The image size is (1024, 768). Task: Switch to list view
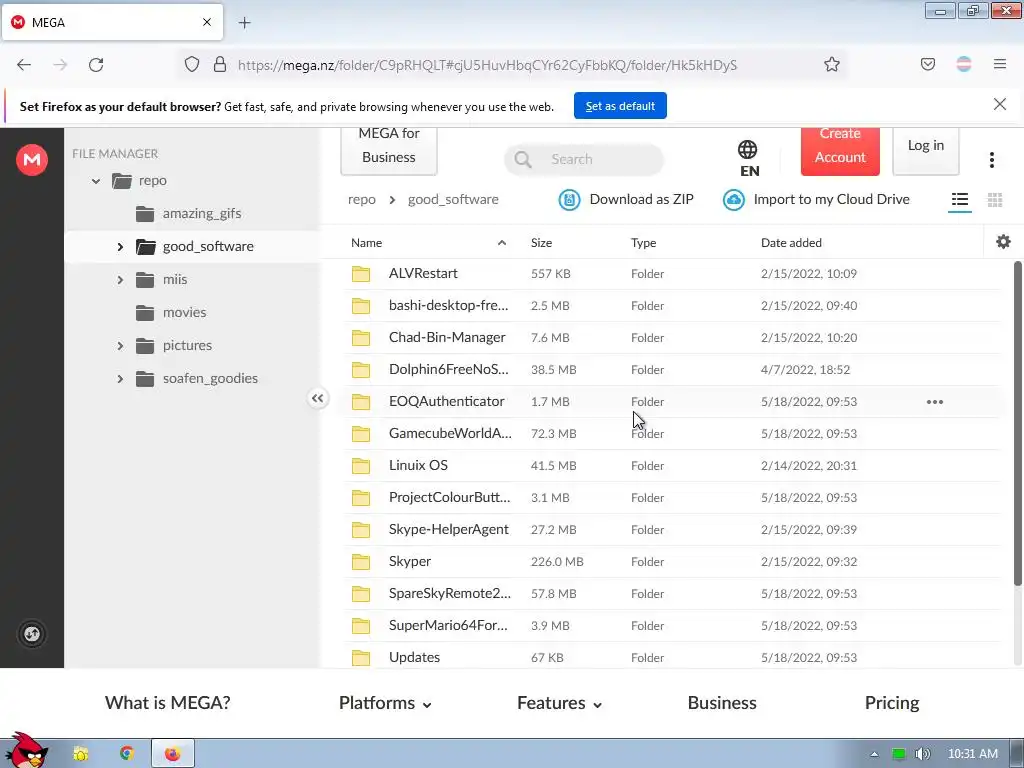959,200
